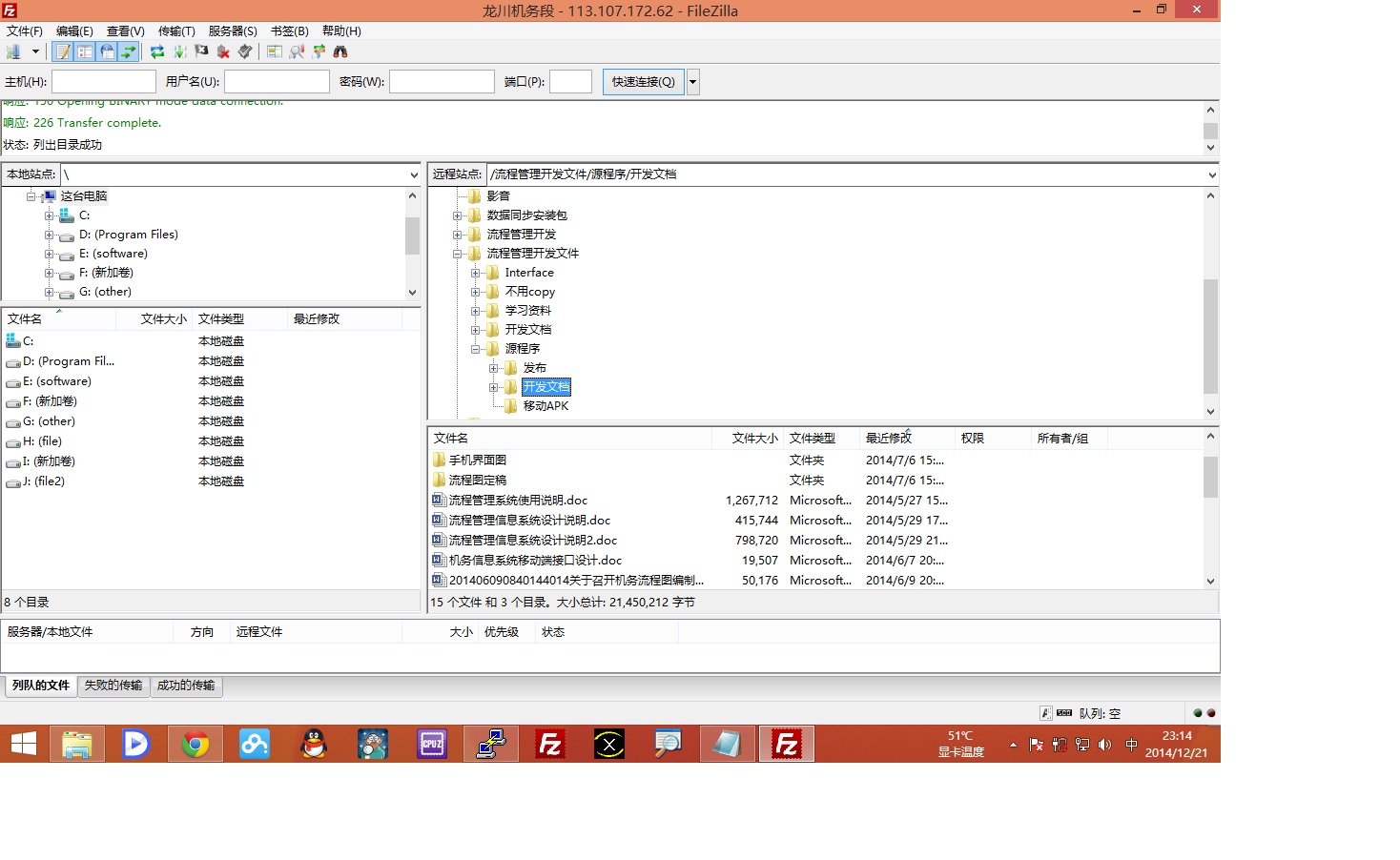Collapse the 源程序 remote folder node
Screen dimensions: 1400x860
475,349
